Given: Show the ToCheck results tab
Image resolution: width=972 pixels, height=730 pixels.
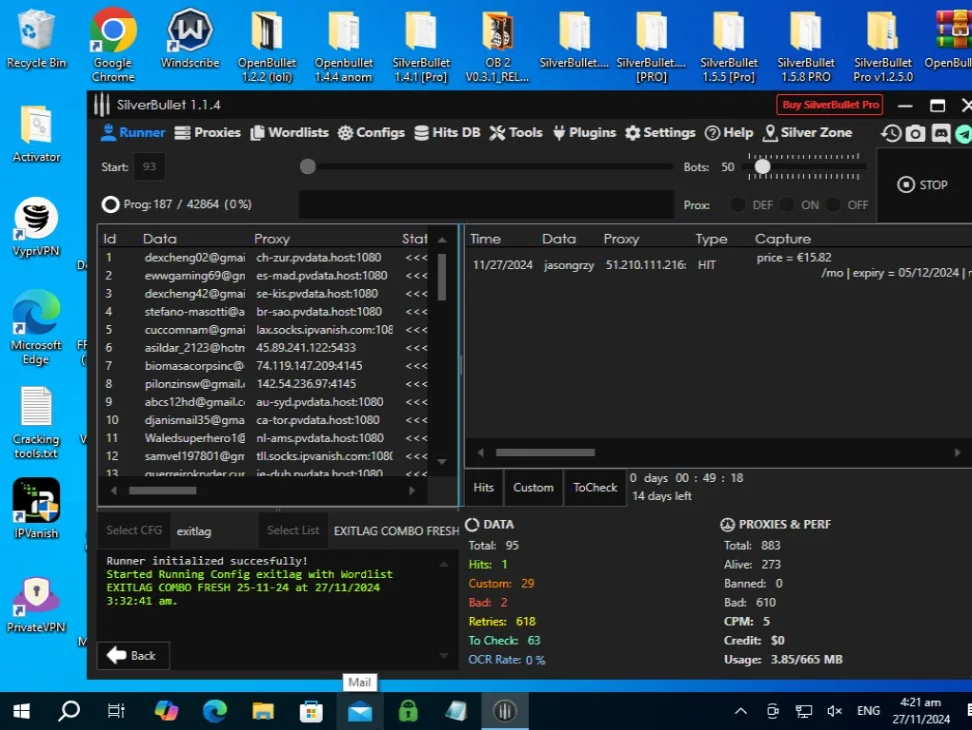Looking at the screenshot, I should tap(595, 488).
